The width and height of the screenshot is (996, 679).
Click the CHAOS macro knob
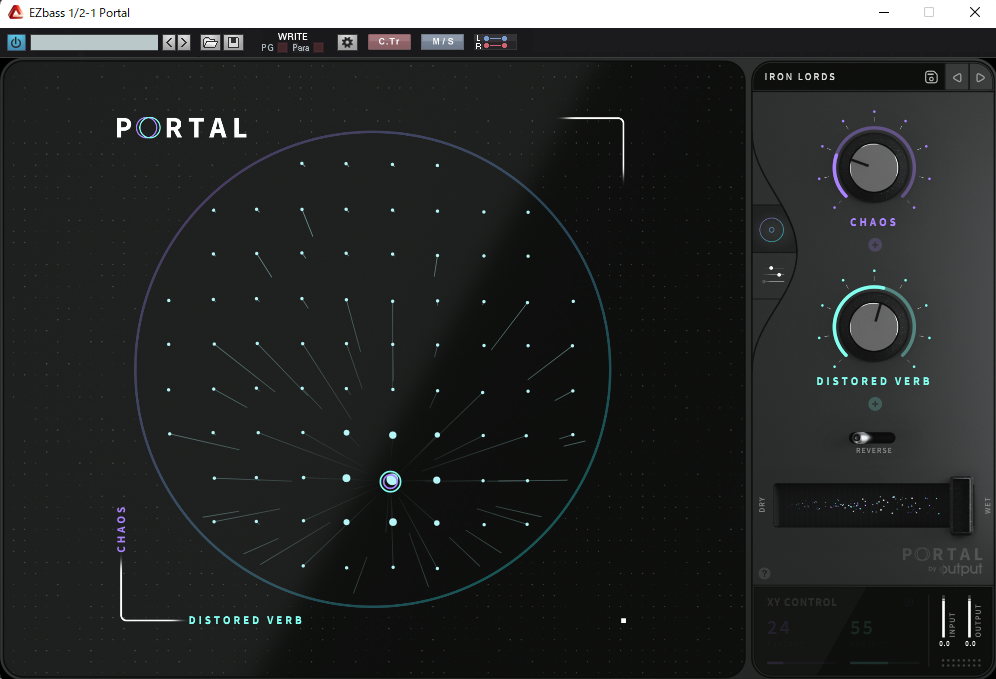point(874,168)
